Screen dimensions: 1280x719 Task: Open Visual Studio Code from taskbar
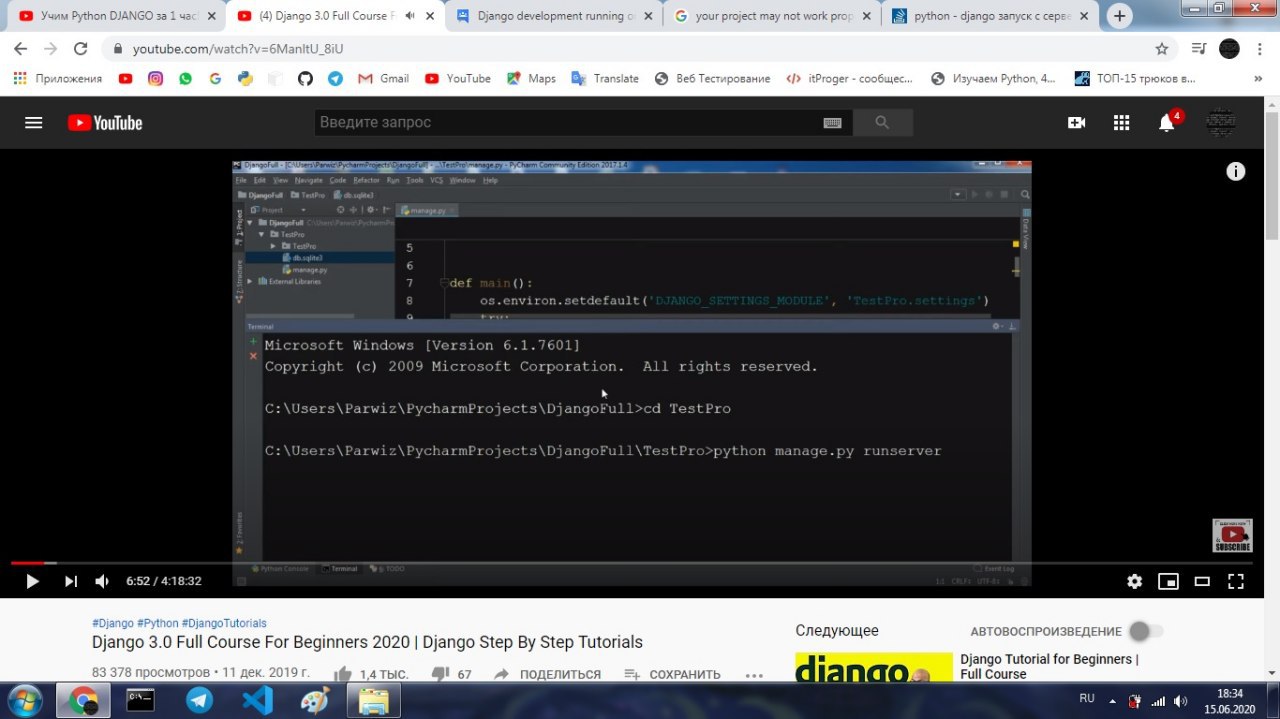tap(257, 700)
